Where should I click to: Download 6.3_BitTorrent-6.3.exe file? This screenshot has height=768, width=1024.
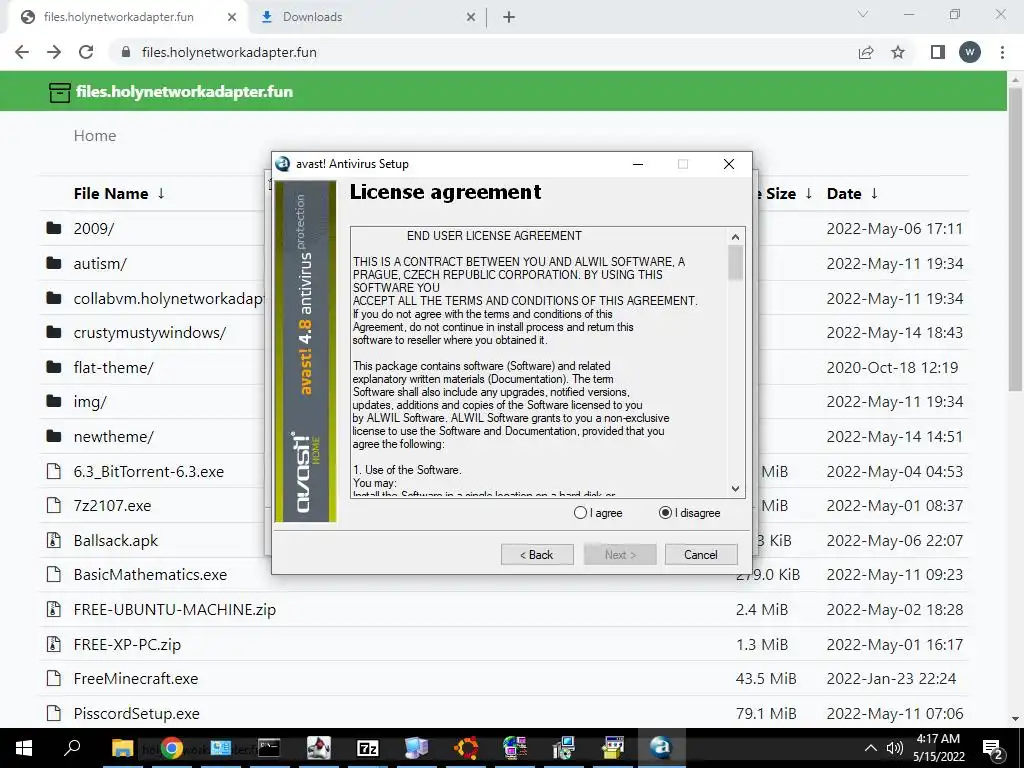149,472
